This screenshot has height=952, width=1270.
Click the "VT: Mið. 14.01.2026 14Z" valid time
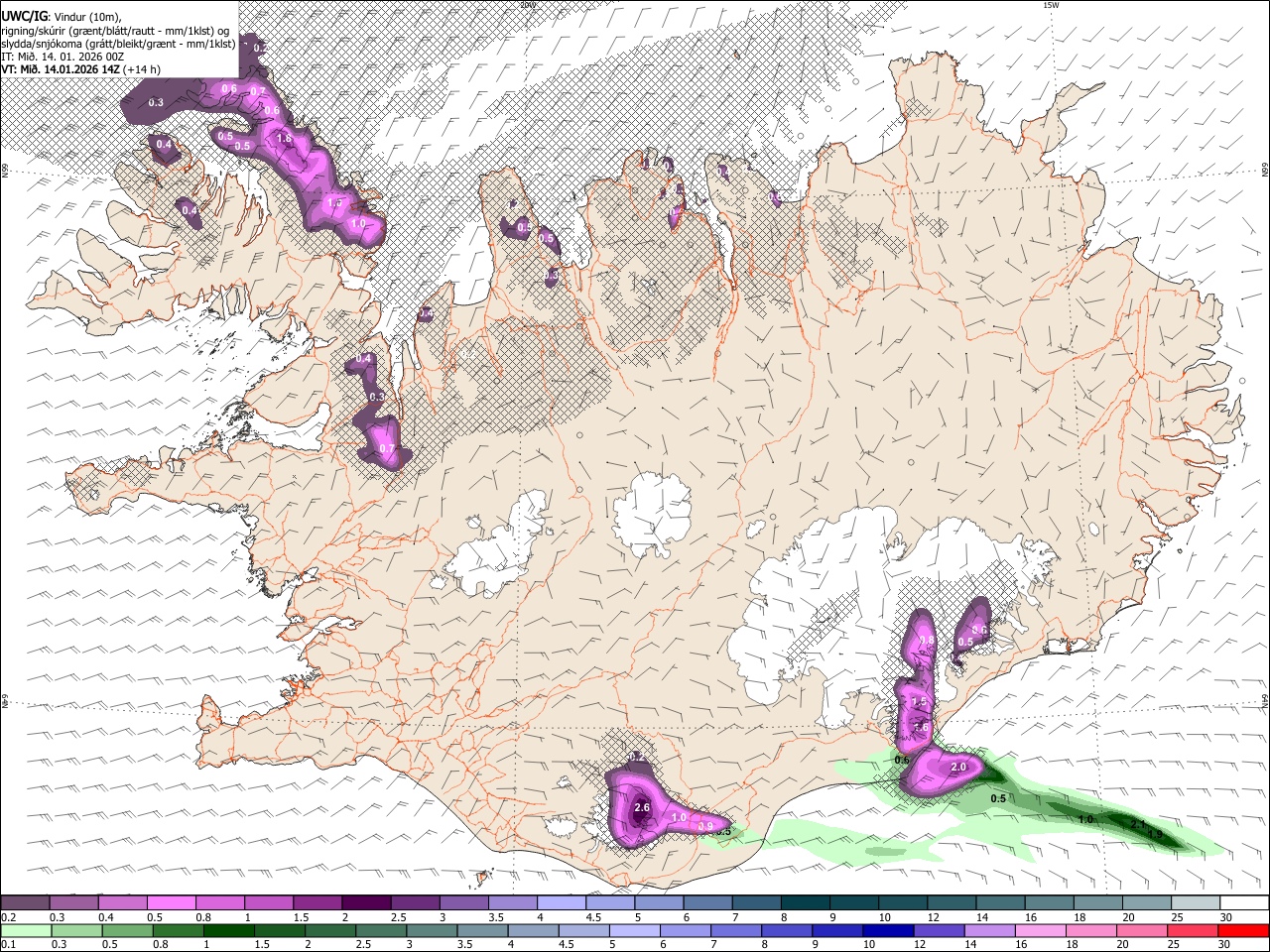60,69
